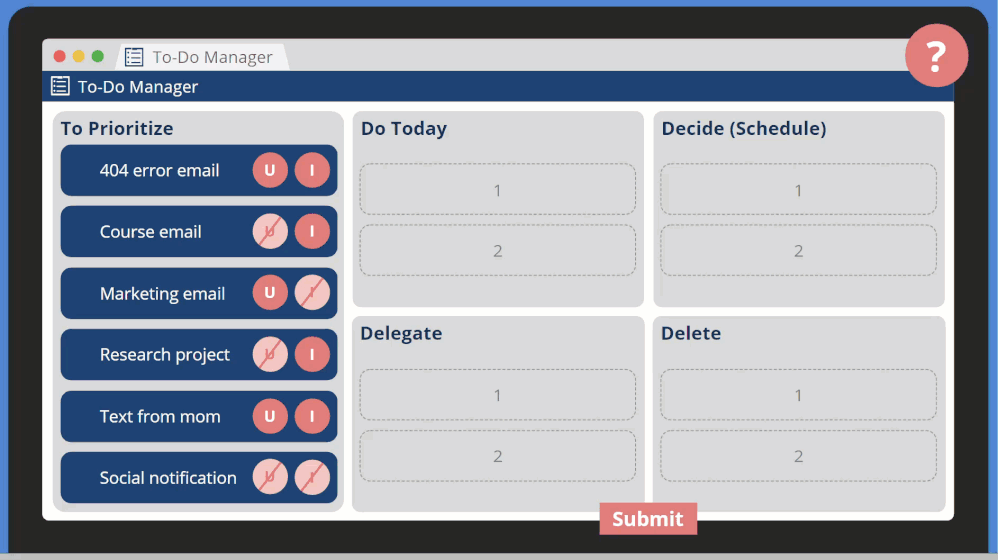The image size is (998, 560).
Task: Toggle Important on Research project
Action: coord(312,355)
